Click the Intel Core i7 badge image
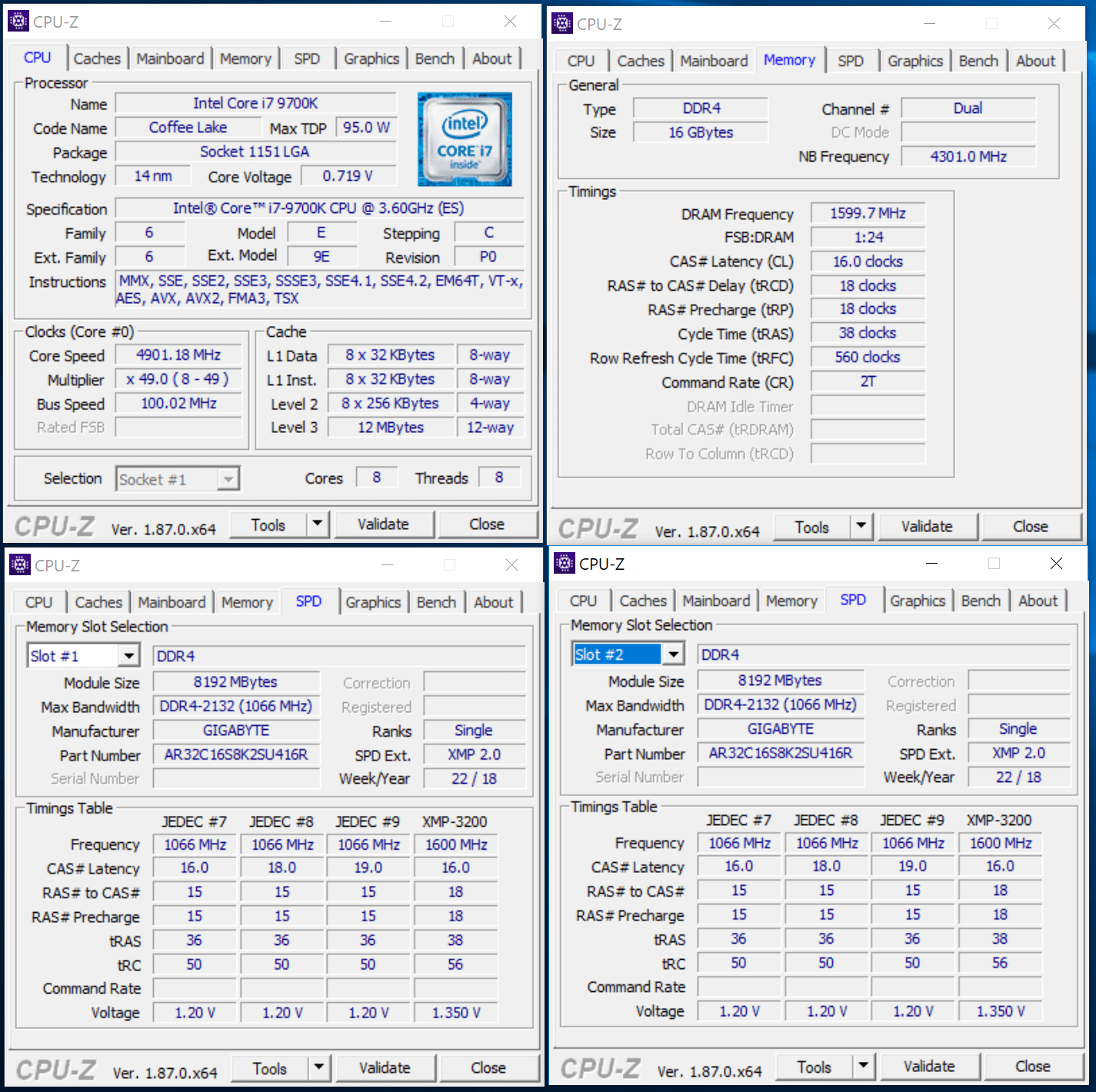 click(465, 139)
